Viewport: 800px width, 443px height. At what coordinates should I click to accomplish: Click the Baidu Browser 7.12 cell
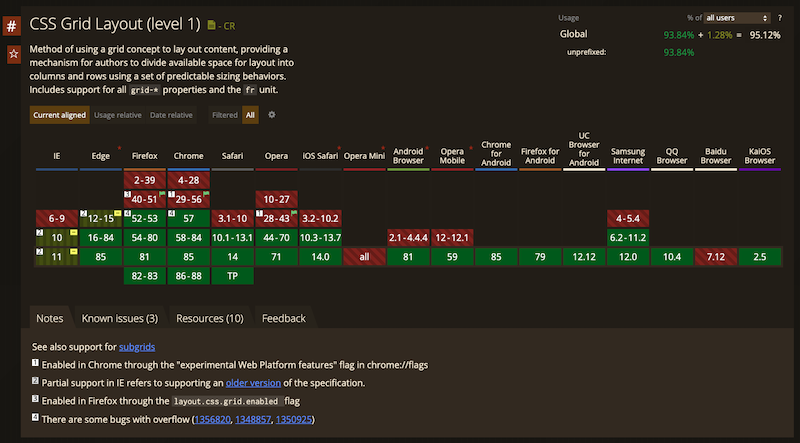(715, 257)
